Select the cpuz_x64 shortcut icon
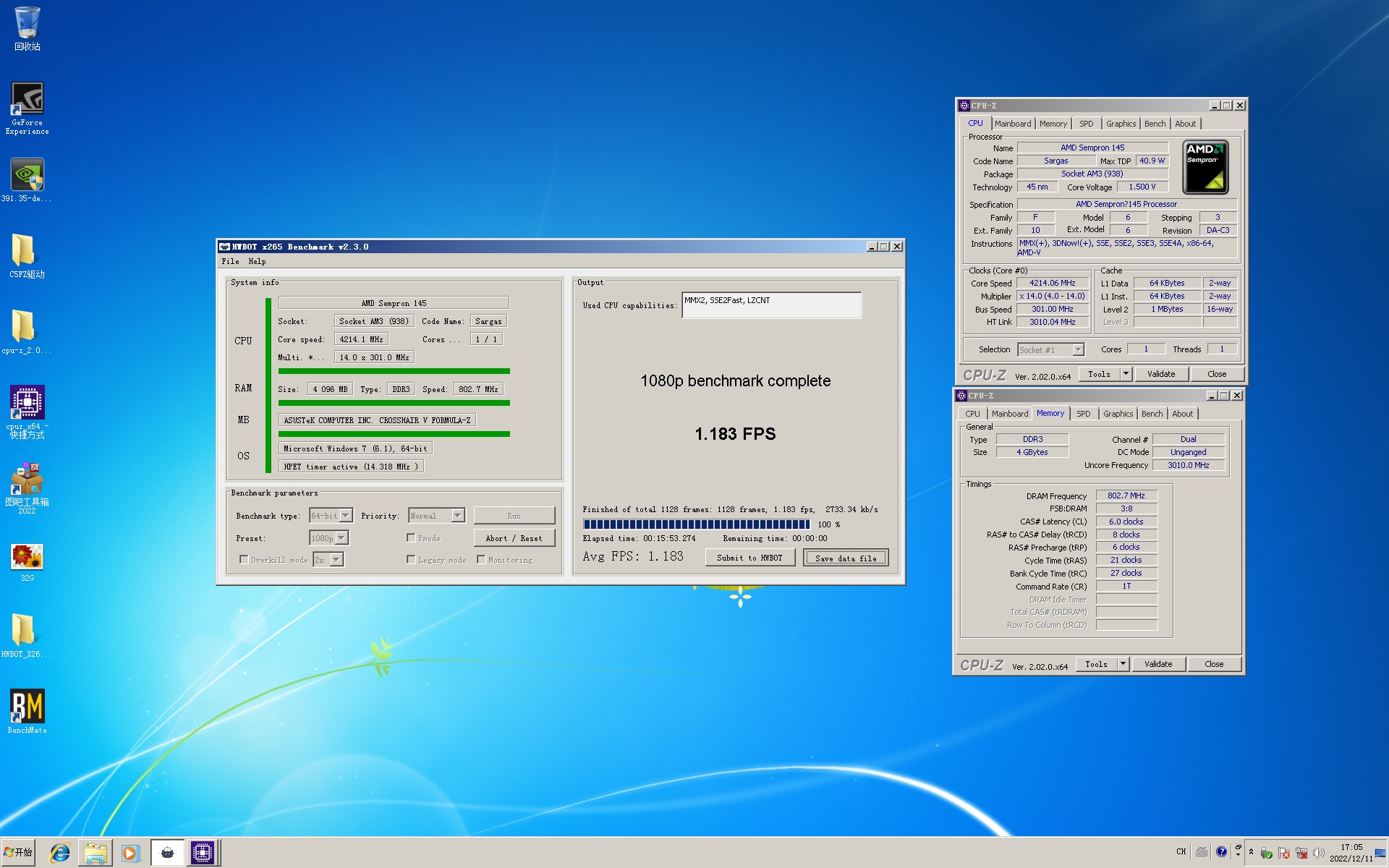The image size is (1389, 868). click(27, 412)
